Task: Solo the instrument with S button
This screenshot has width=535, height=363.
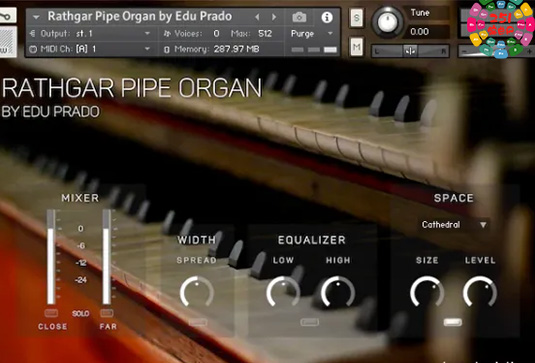Action: (357, 17)
